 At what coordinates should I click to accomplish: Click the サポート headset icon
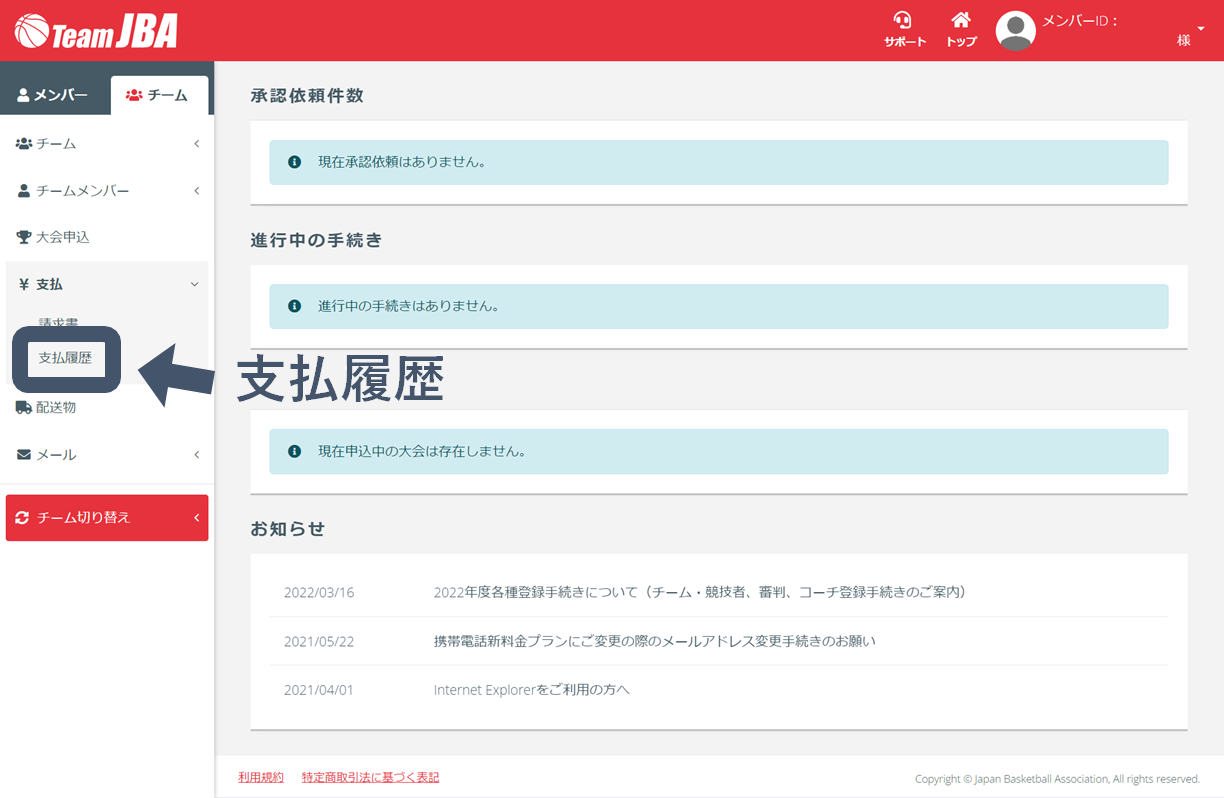point(904,20)
